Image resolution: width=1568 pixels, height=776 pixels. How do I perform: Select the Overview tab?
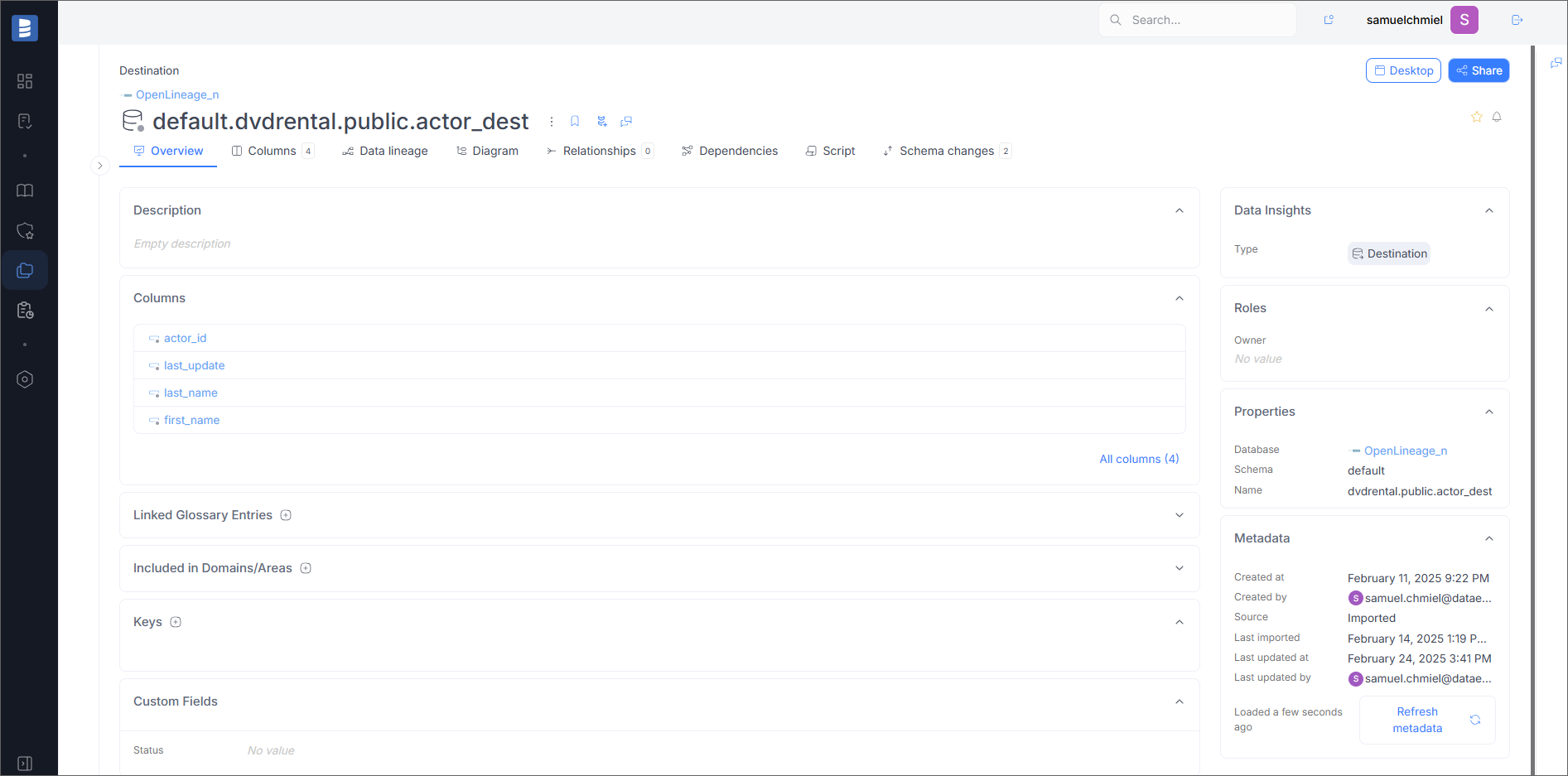[x=168, y=151]
